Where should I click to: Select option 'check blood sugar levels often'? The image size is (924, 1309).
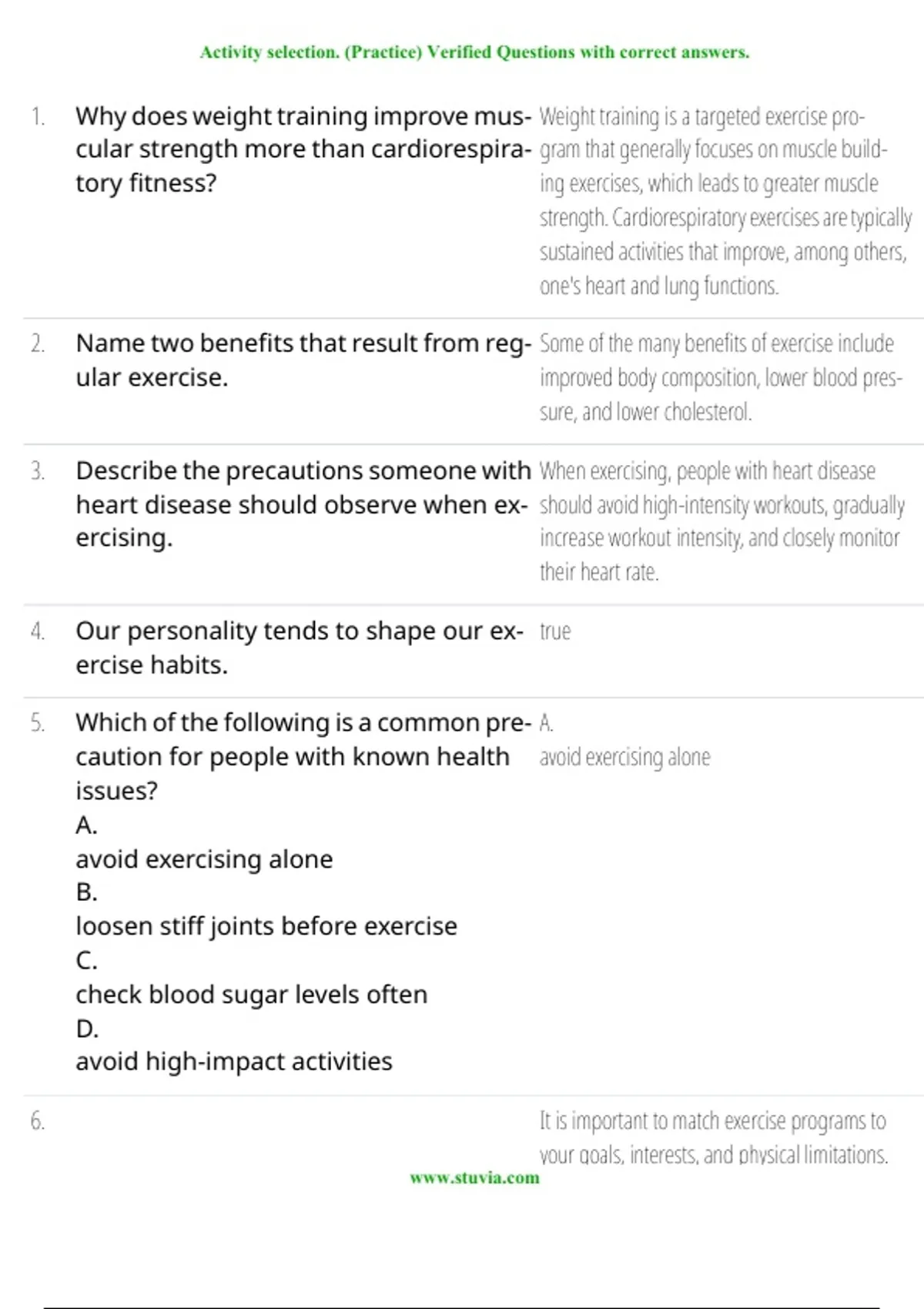point(251,994)
